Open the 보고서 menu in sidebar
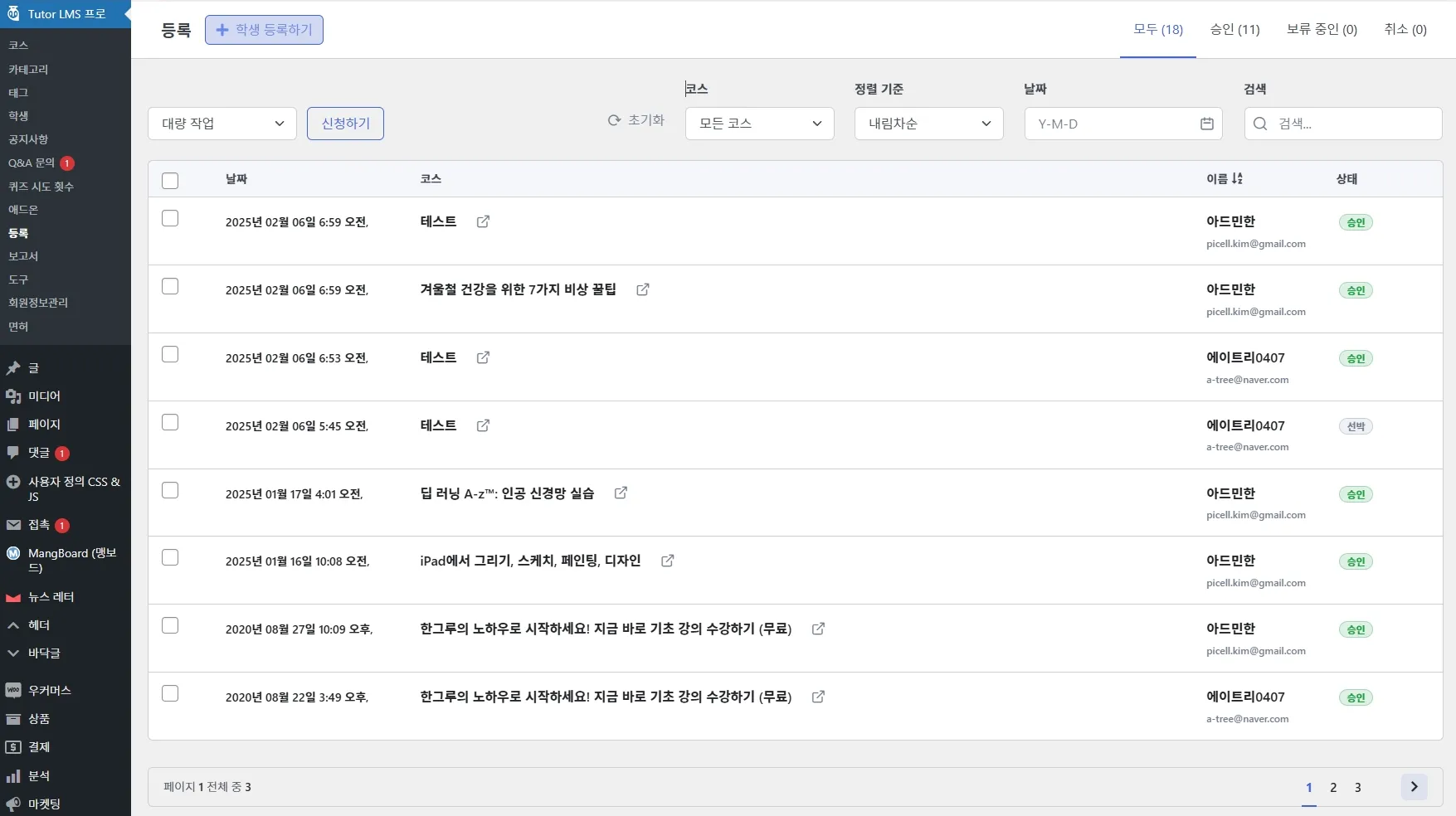The height and width of the screenshot is (816, 1456). 23,256
